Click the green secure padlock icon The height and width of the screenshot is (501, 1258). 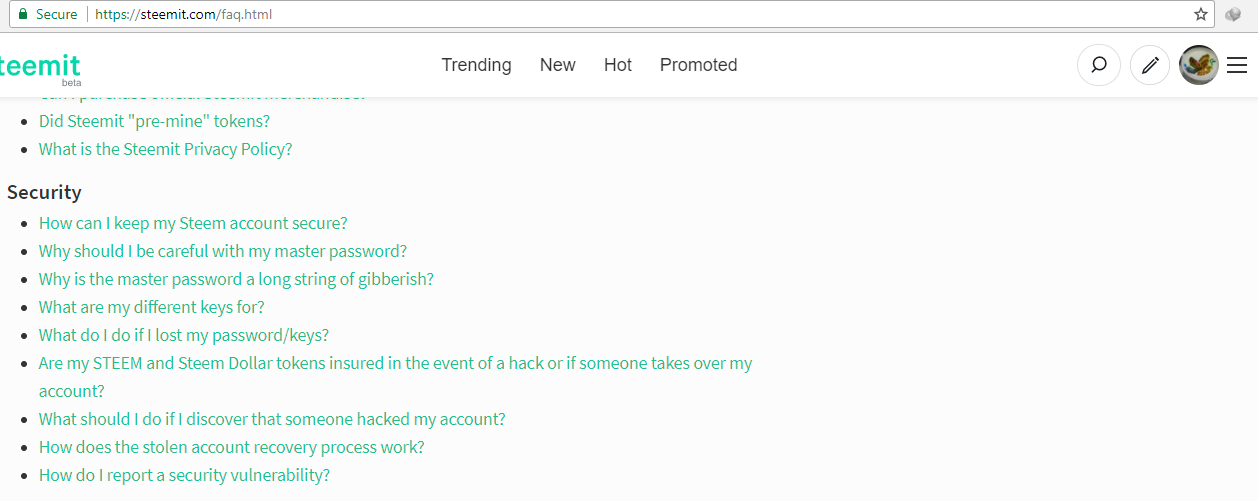click(22, 14)
